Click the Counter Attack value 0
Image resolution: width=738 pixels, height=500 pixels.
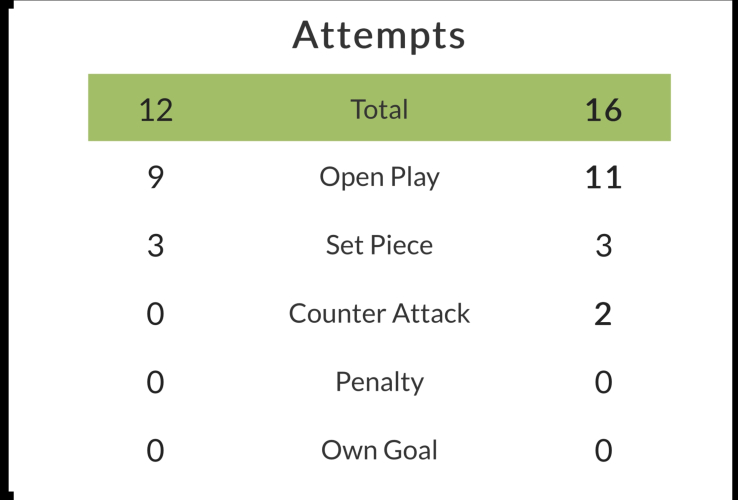pyautogui.click(x=156, y=314)
